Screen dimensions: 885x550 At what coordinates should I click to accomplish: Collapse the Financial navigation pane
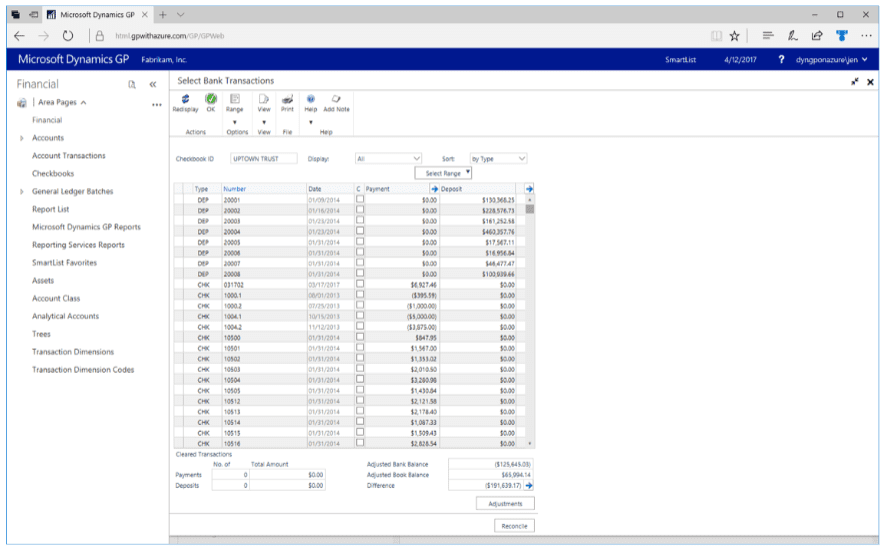[152, 84]
